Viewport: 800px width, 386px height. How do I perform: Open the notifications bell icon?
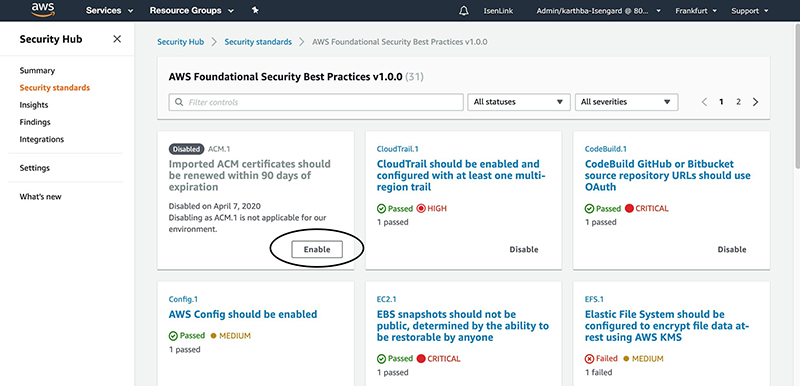coord(464,11)
